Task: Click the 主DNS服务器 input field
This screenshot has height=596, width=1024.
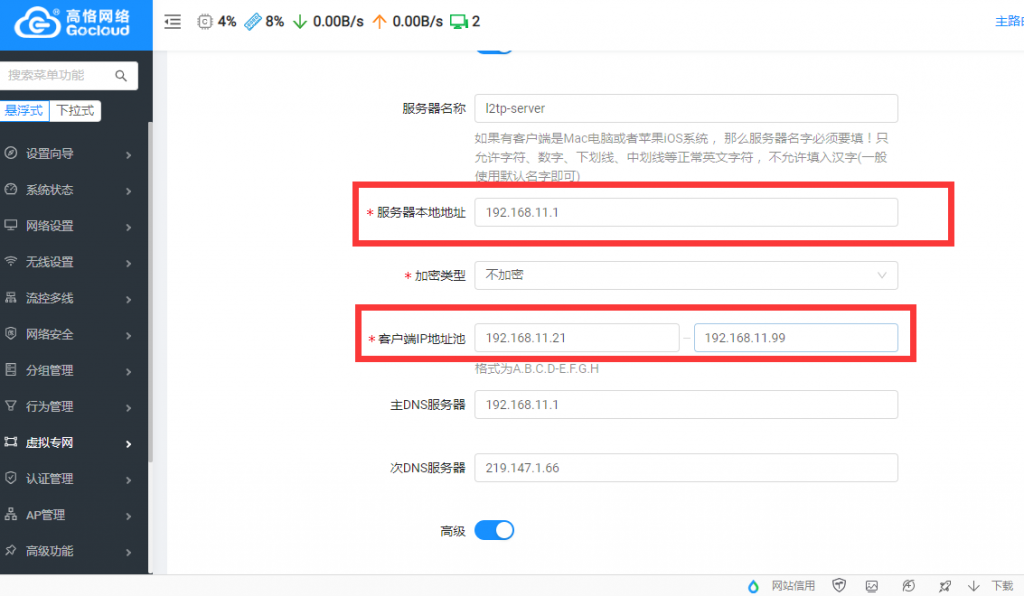Action: (686, 405)
